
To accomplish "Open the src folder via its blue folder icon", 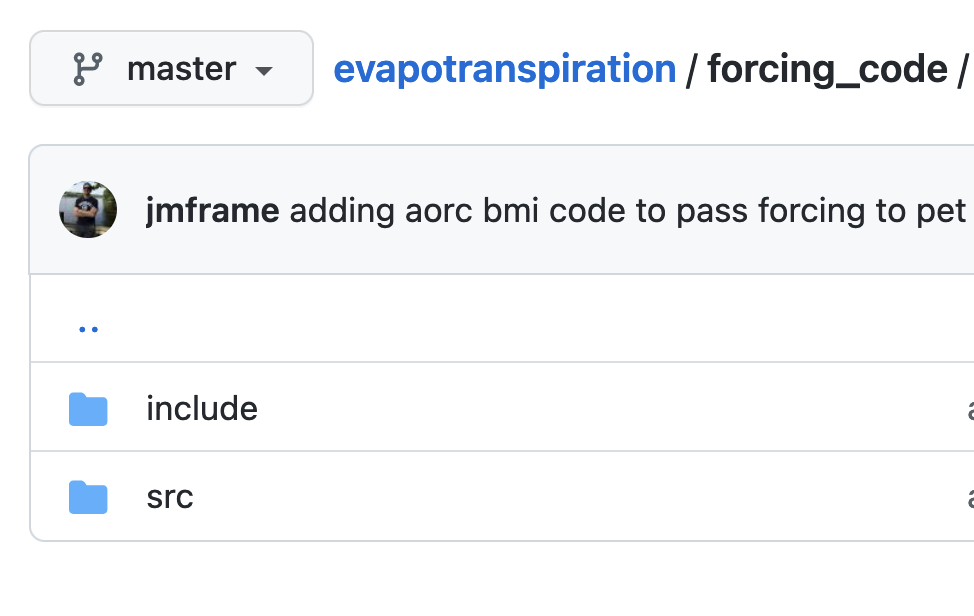I will click(88, 496).
